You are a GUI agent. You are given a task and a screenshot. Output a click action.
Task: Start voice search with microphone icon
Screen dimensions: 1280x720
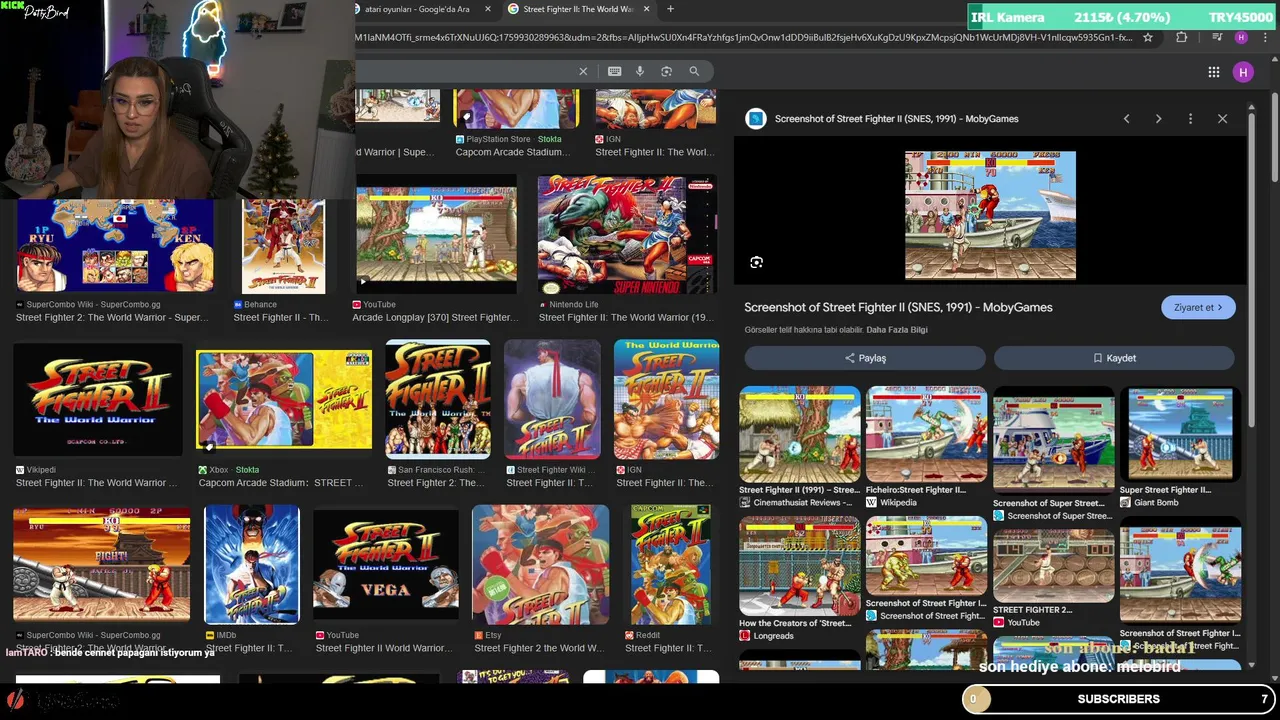coord(640,71)
